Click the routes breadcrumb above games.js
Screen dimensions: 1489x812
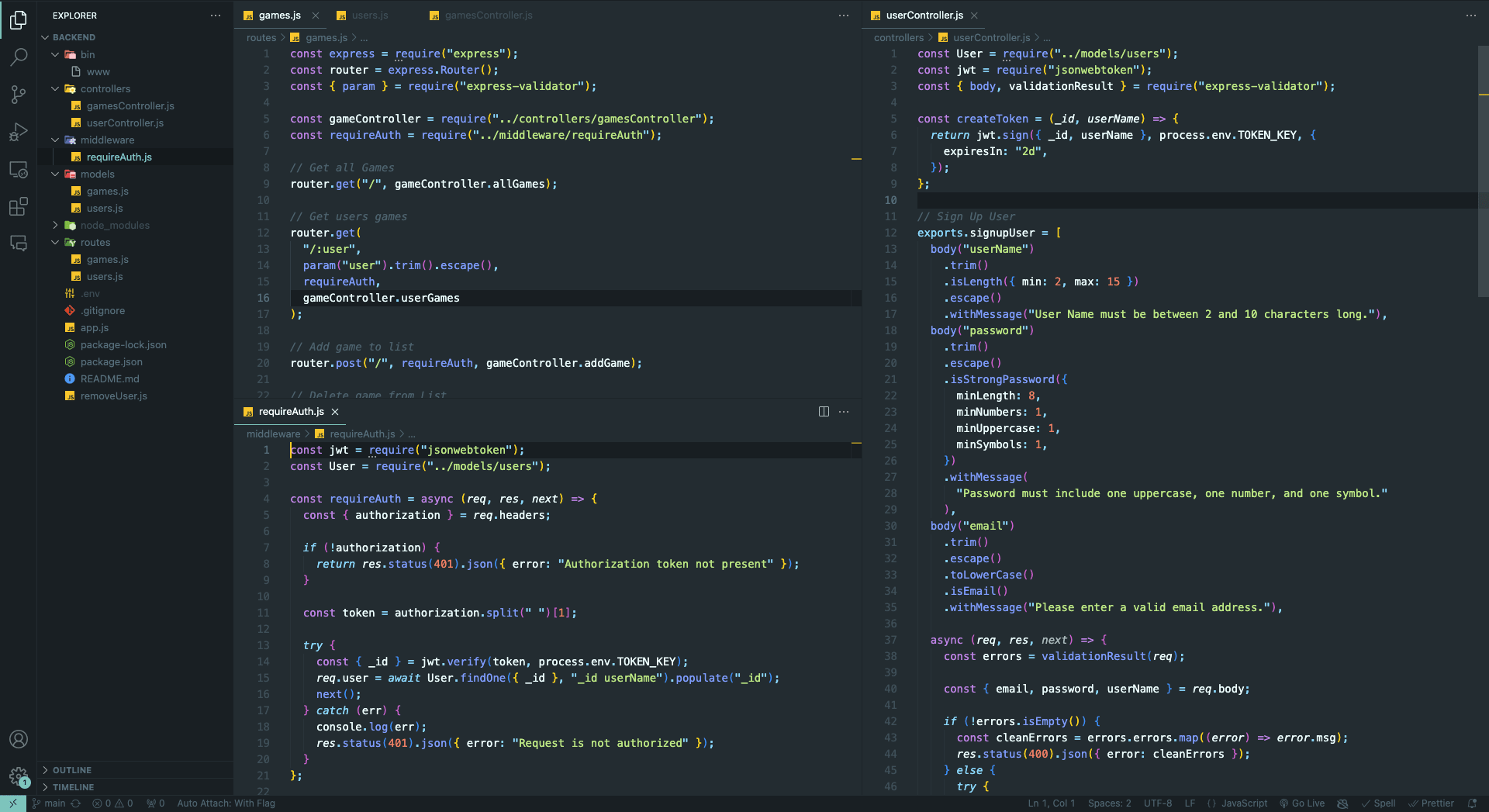(261, 38)
